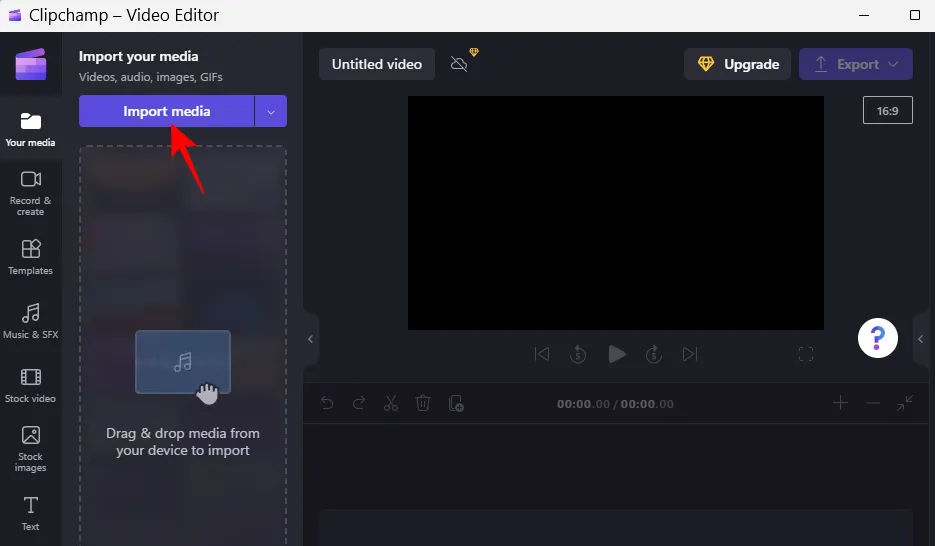Collapse the left media panel
Screen dimensions: 935x546
pyautogui.click(x=310, y=340)
